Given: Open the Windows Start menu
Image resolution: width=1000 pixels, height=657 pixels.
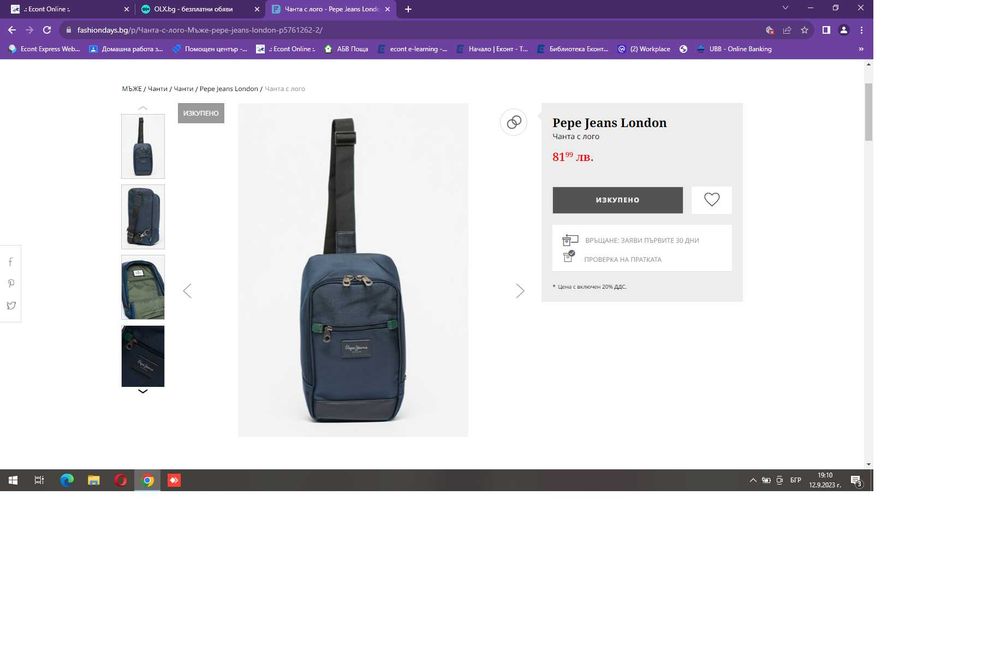Looking at the screenshot, I should click(13, 480).
